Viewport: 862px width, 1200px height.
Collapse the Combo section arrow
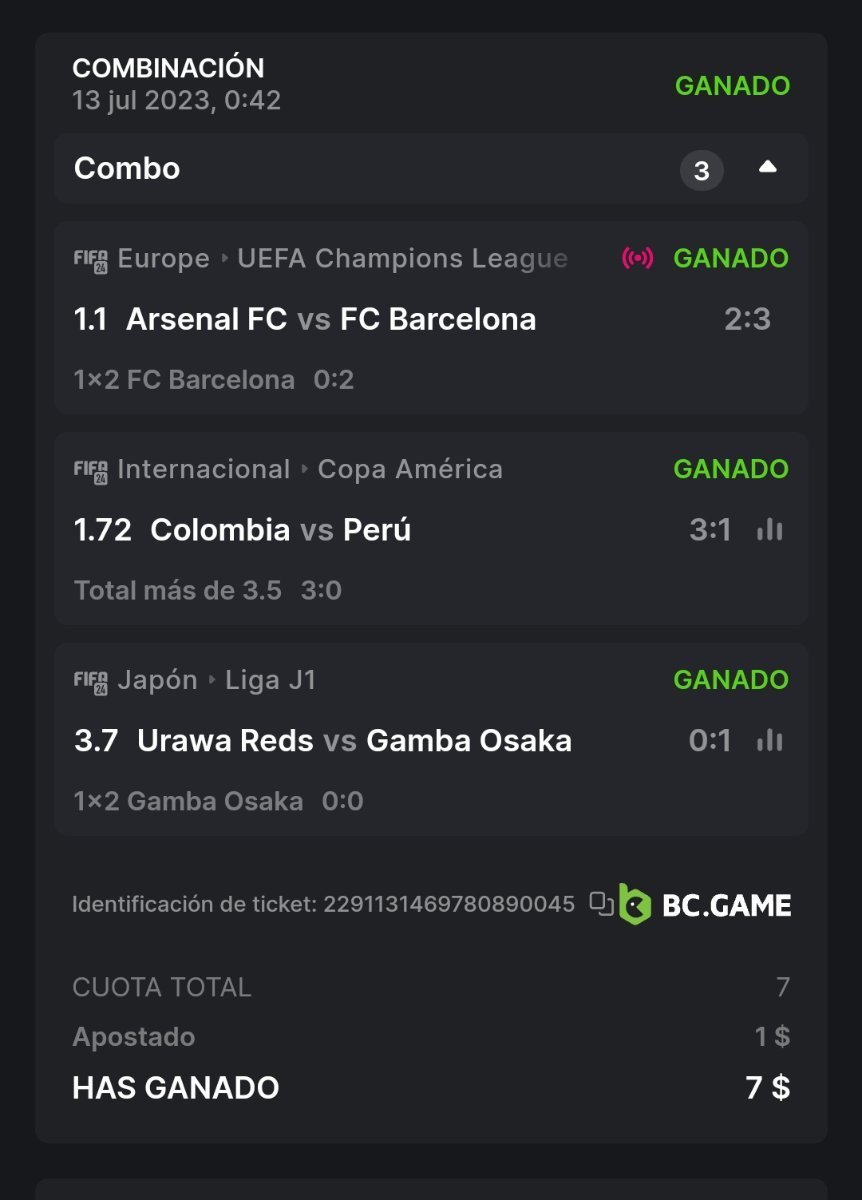coord(767,168)
